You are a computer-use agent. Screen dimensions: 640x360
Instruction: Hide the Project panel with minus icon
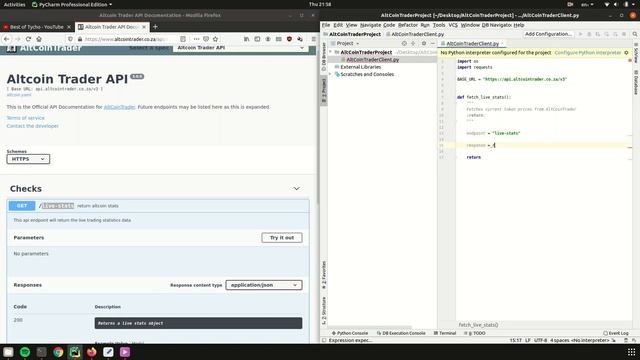click(433, 43)
